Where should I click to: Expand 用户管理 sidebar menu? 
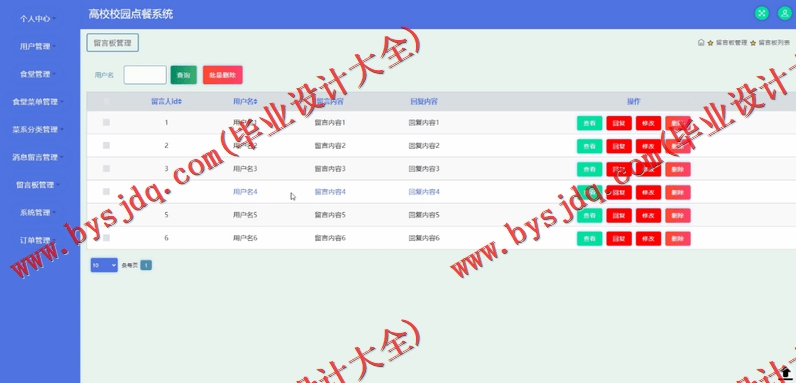point(37,46)
